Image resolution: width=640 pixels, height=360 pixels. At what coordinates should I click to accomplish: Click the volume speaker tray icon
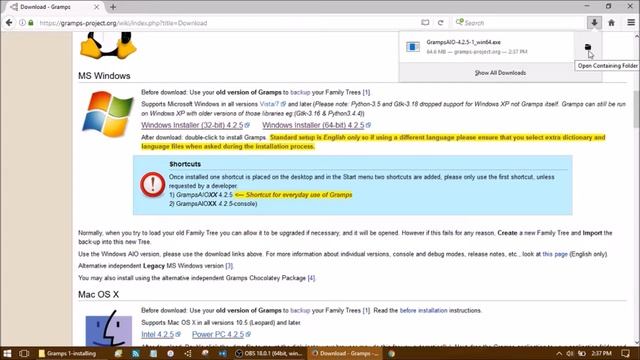[x=570, y=353]
